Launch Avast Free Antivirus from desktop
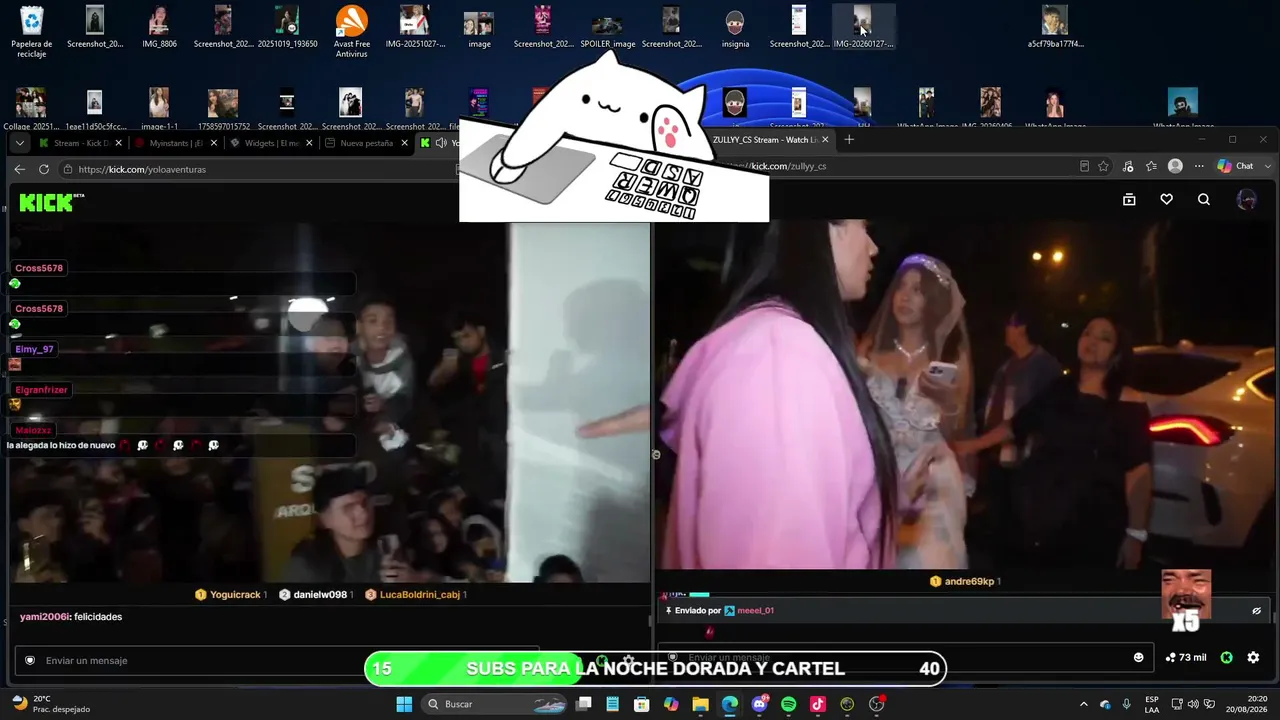Screen dimensions: 1280x720 (x=351, y=32)
